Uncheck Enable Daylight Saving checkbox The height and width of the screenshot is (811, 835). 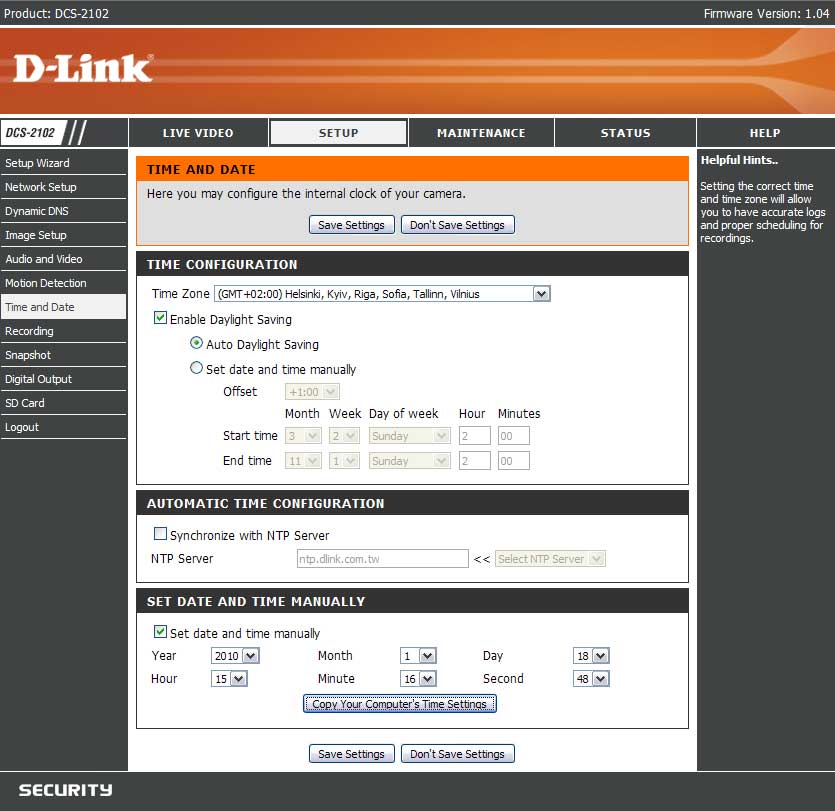coord(160,319)
